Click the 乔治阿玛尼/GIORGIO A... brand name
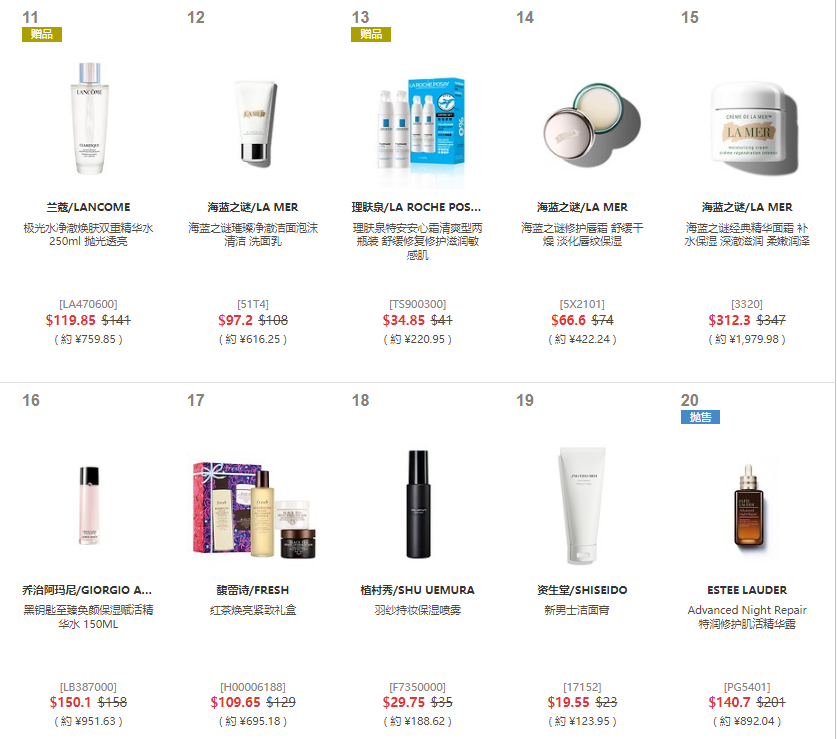Screen dimensions: 837x739 pyautogui.click(x=87, y=590)
